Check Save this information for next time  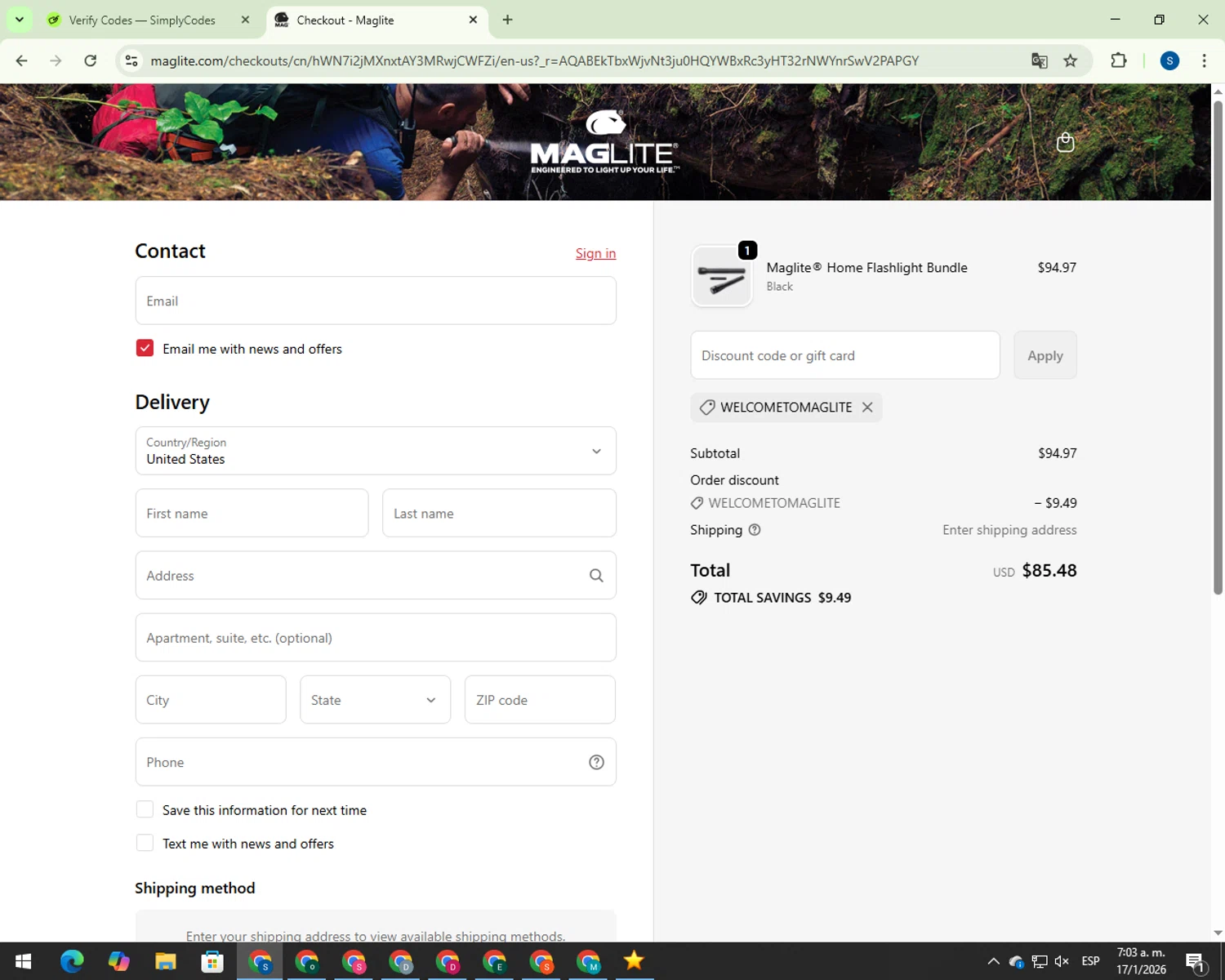tap(145, 809)
